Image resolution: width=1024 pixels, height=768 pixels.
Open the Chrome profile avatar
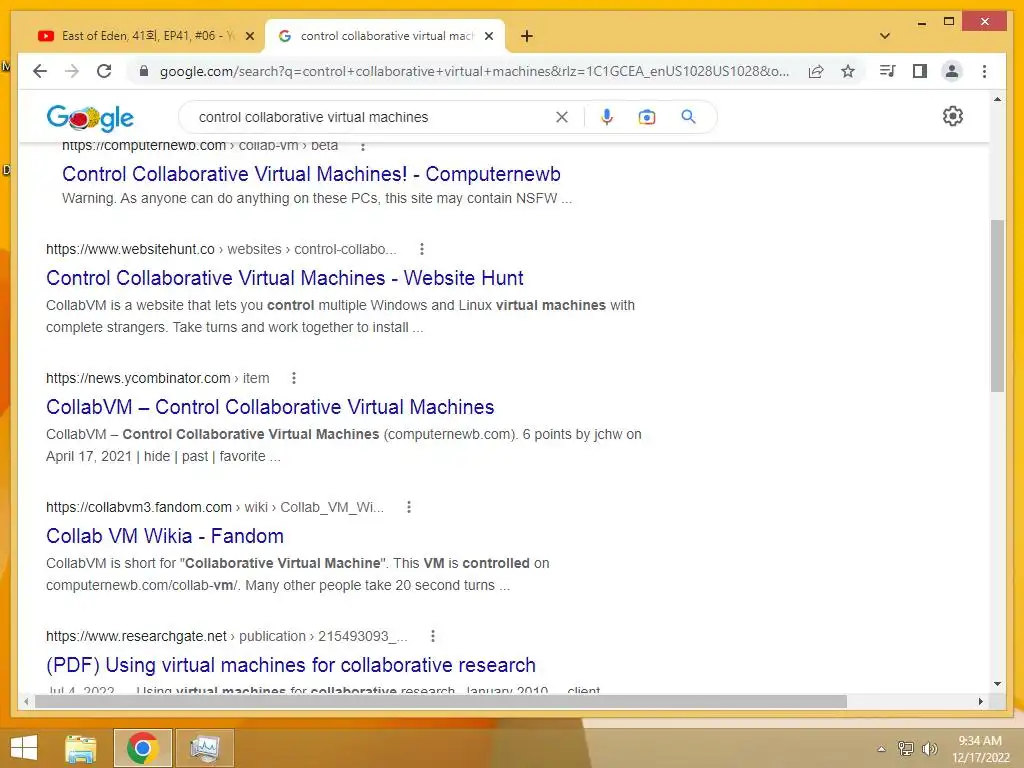coord(952,71)
